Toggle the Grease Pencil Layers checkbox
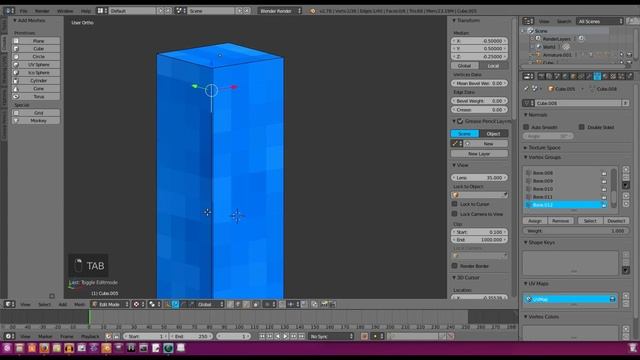The width and height of the screenshot is (640, 360). pyautogui.click(x=460, y=121)
